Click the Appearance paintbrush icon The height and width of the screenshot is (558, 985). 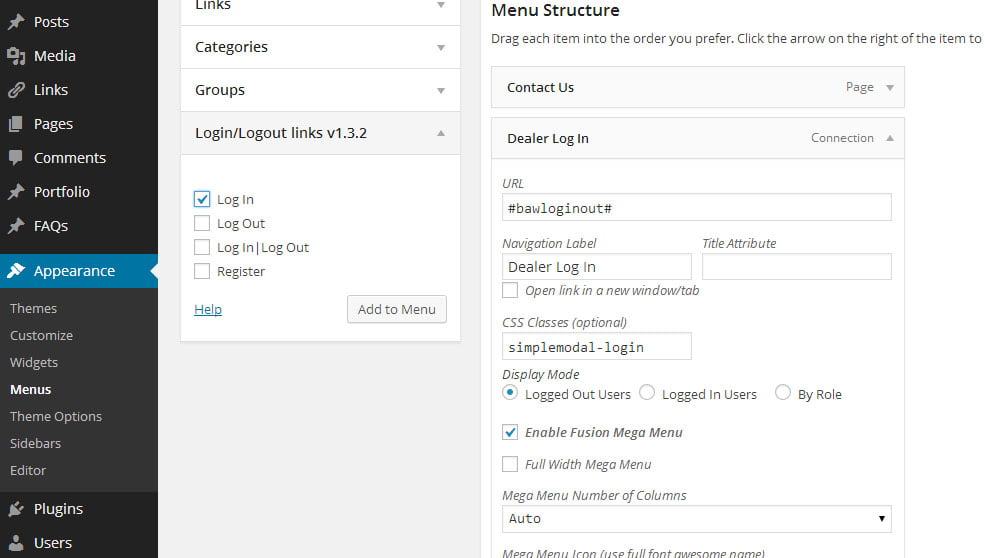coord(15,271)
